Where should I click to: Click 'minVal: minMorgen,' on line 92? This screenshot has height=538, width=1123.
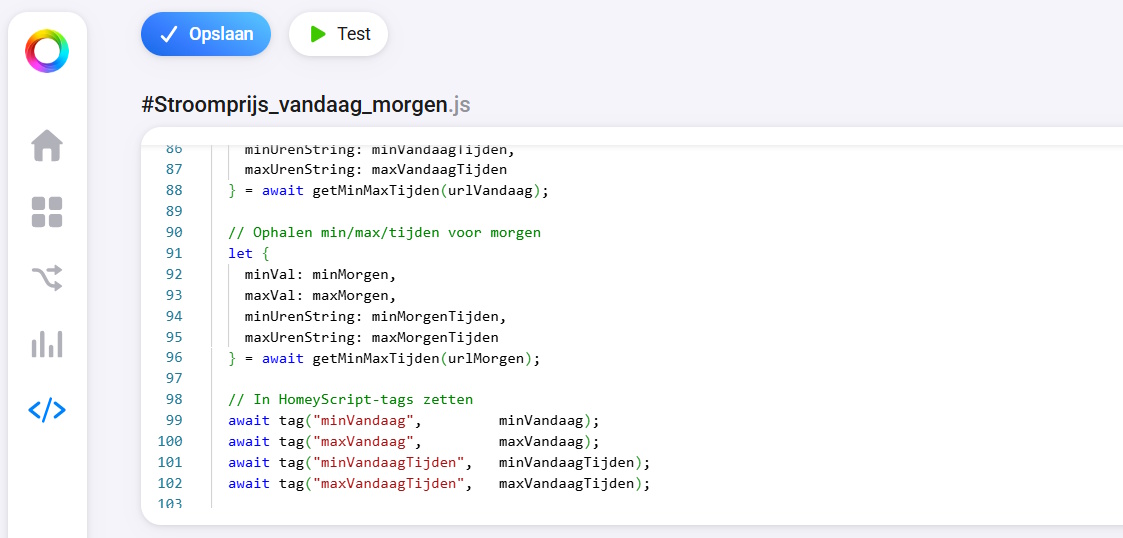coord(320,274)
